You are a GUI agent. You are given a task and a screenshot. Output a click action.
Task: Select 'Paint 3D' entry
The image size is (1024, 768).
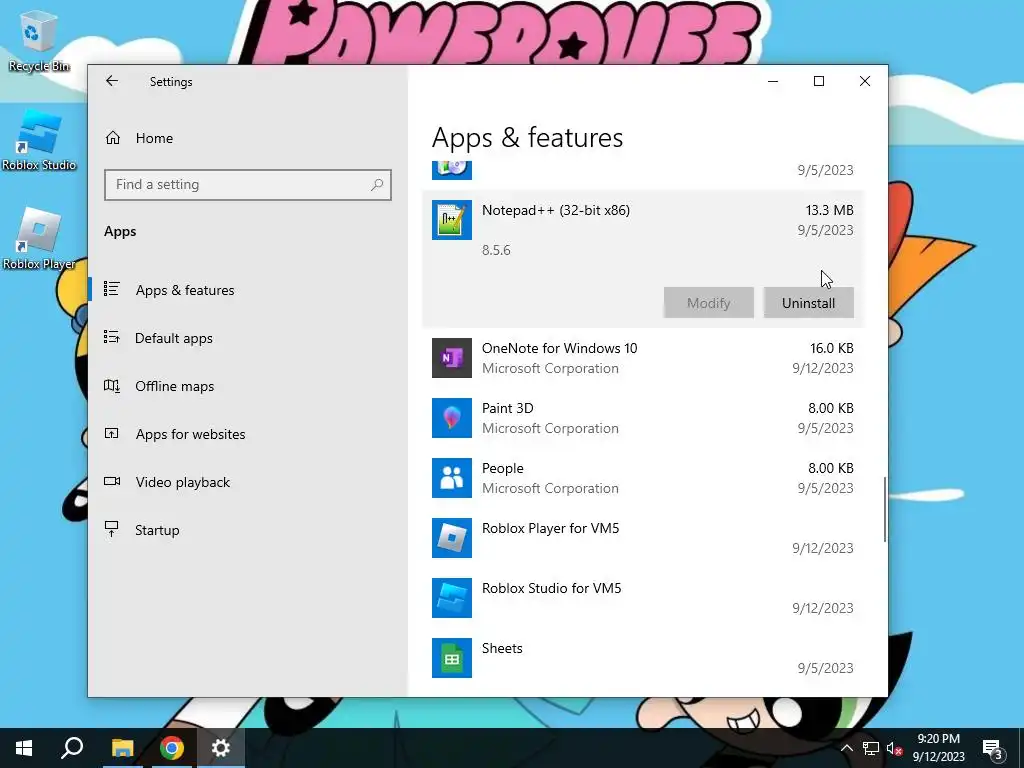pos(643,418)
